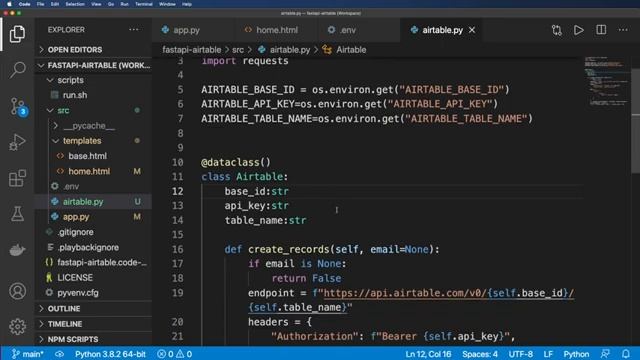Click the main branch indicator in status bar
Viewport: 640px width, 360px height.
[x=28, y=354]
